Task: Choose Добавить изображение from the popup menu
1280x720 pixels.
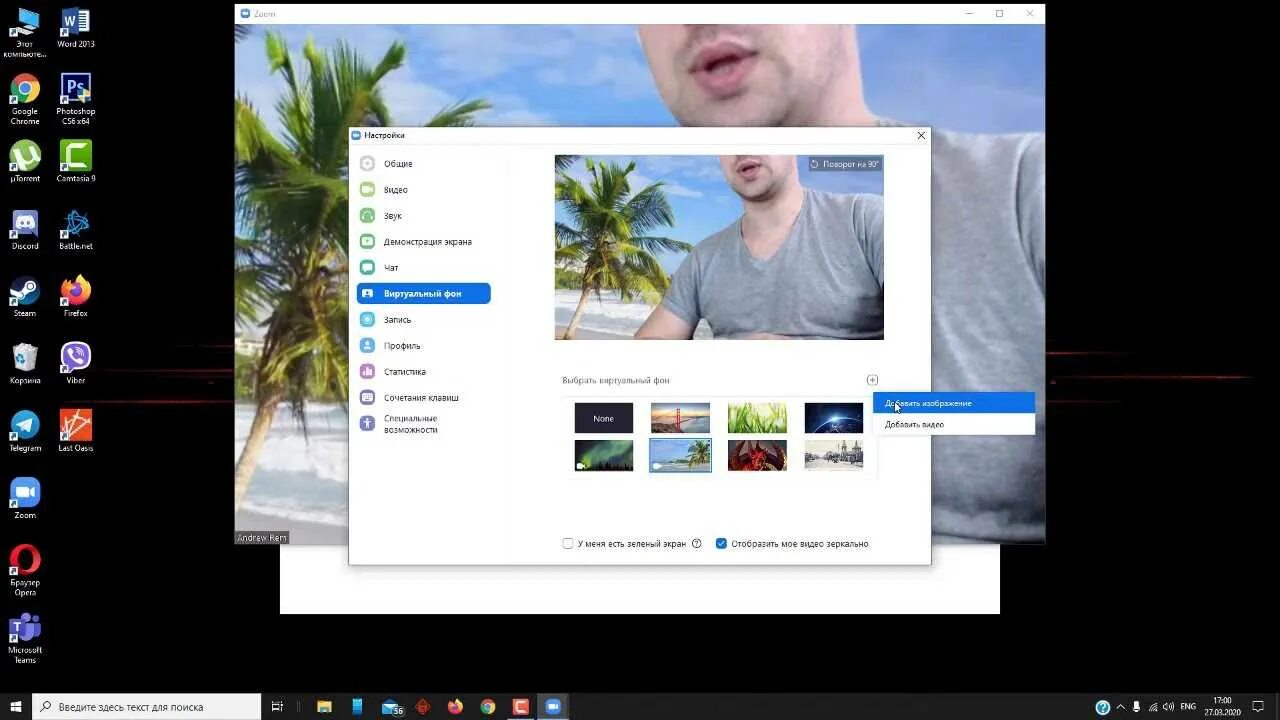Action: click(954, 403)
